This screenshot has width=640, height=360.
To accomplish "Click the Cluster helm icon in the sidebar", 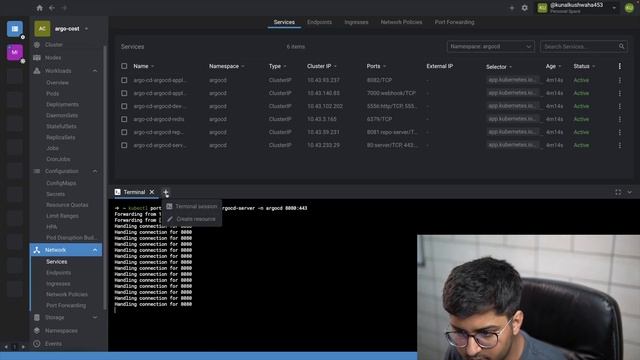I will tap(37, 44).
